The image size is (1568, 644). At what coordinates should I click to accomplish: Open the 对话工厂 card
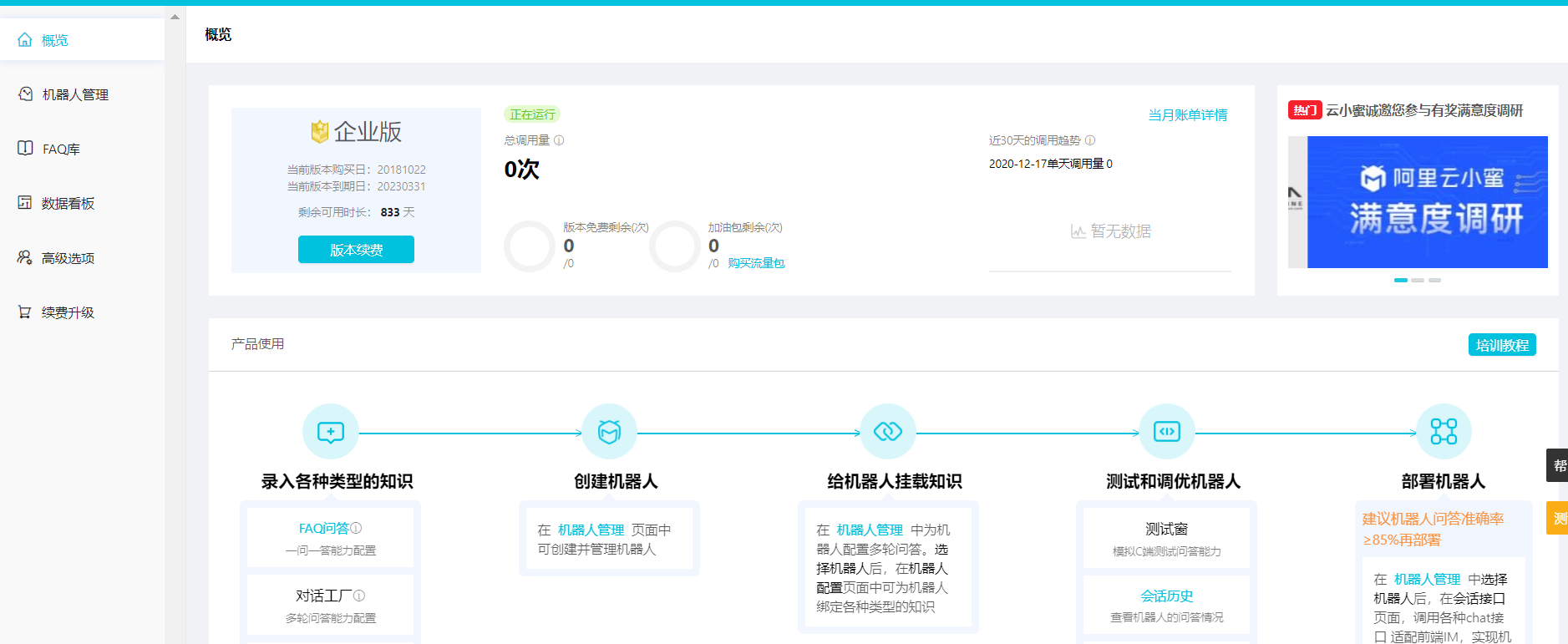click(331, 605)
